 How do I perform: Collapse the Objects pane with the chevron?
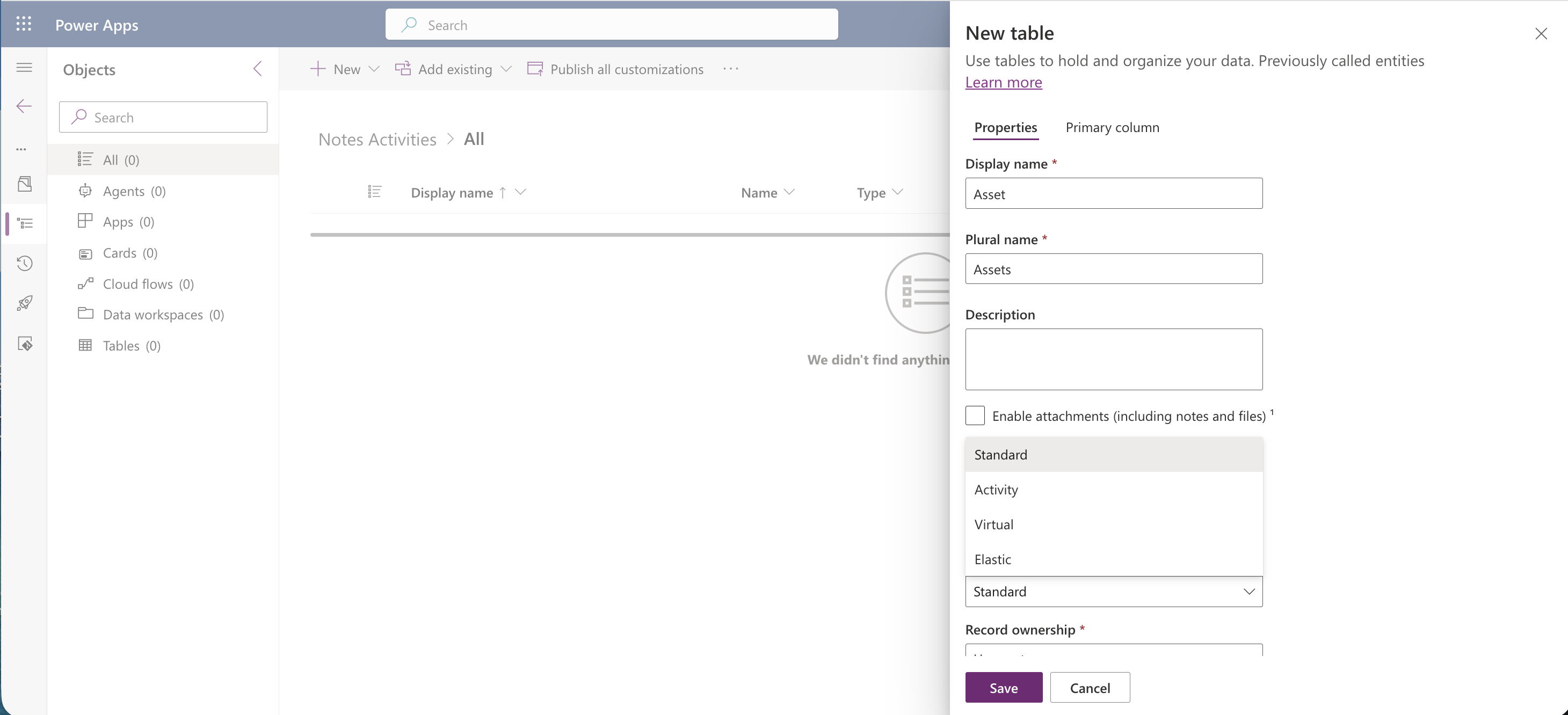(x=258, y=69)
